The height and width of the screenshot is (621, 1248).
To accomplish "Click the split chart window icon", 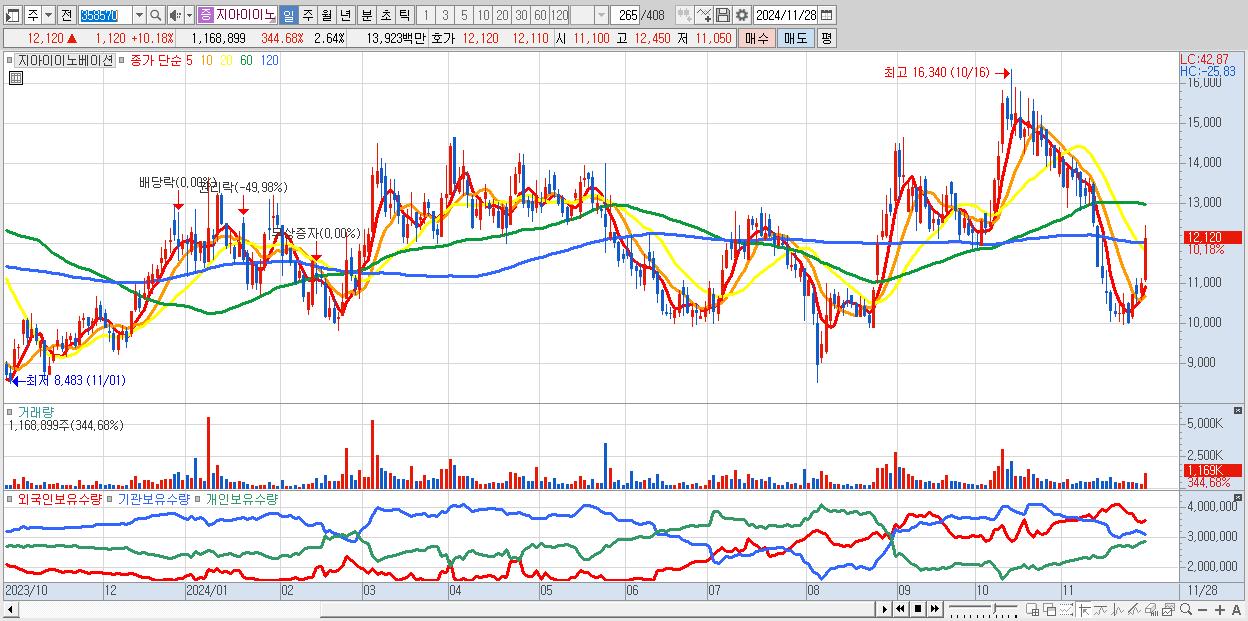I will pyautogui.click(x=1032, y=609).
